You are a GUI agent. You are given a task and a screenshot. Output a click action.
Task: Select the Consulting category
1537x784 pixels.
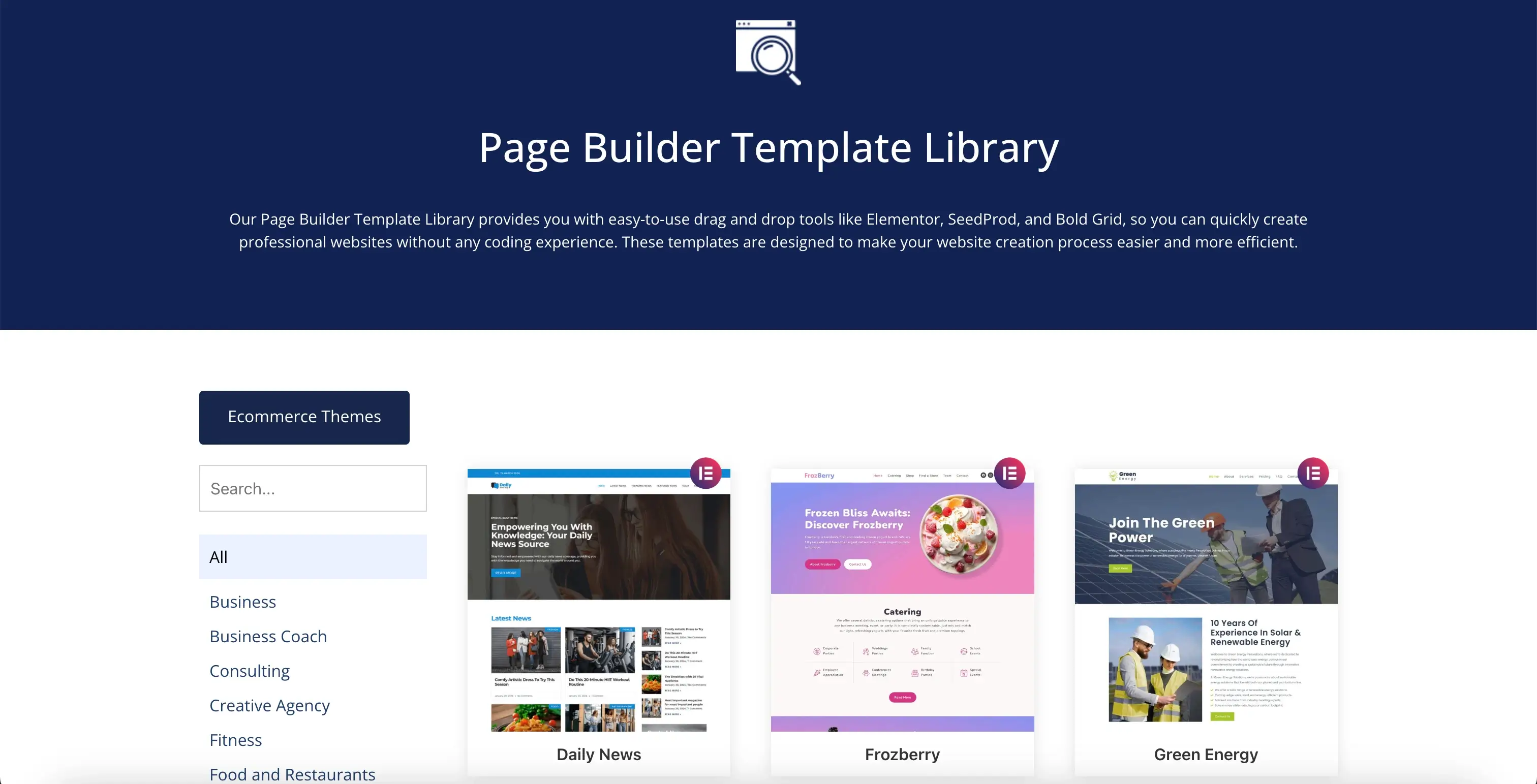249,670
